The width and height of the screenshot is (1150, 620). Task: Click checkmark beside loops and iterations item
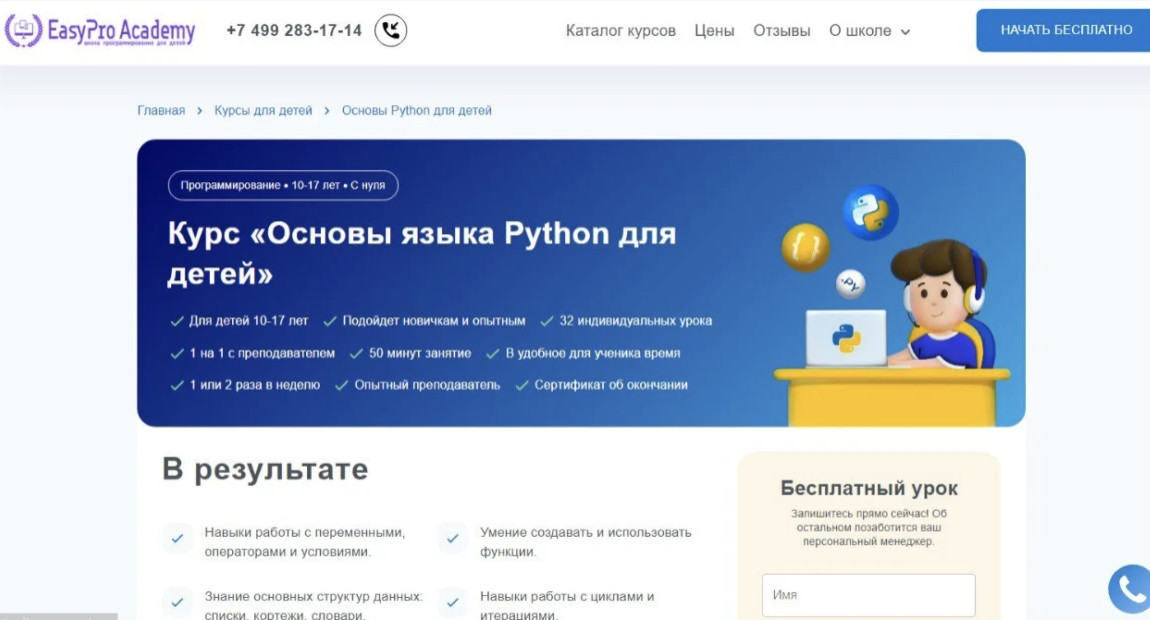[453, 602]
